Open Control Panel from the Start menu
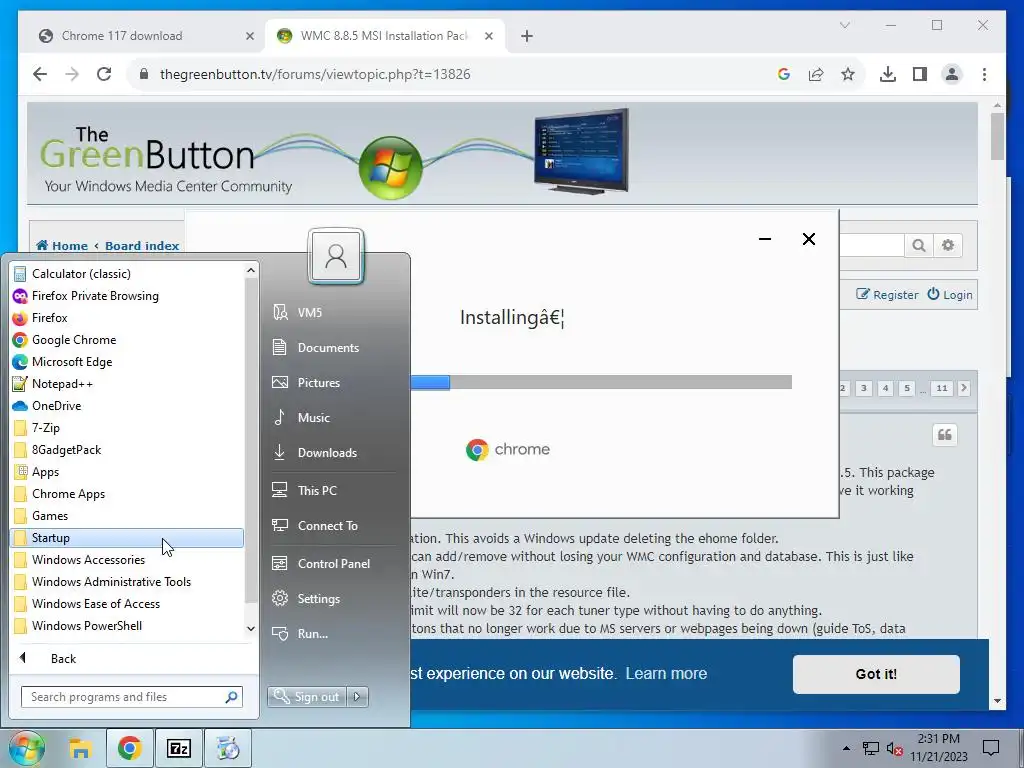Viewport: 1024px width, 768px height. 333,564
